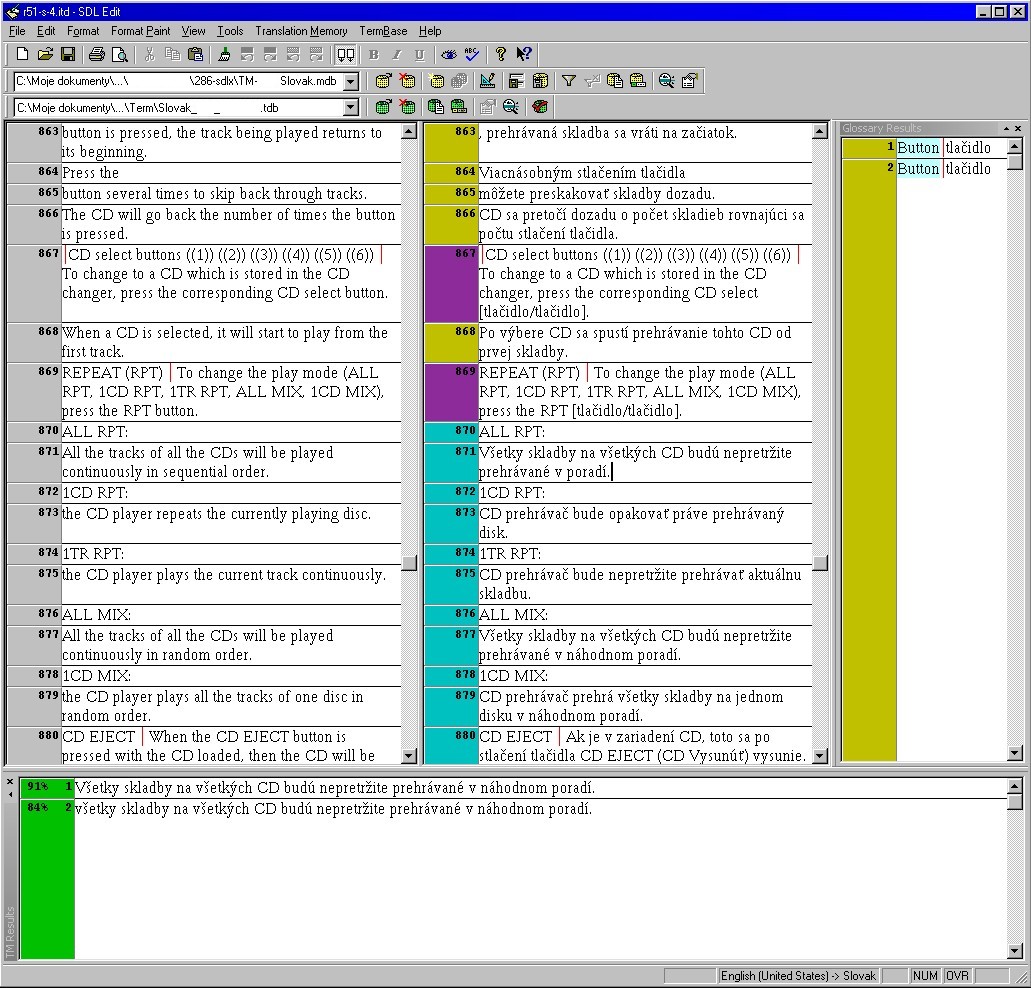Toggle Underline formatting
Image resolution: width=1031 pixels, height=988 pixels.
[x=420, y=55]
